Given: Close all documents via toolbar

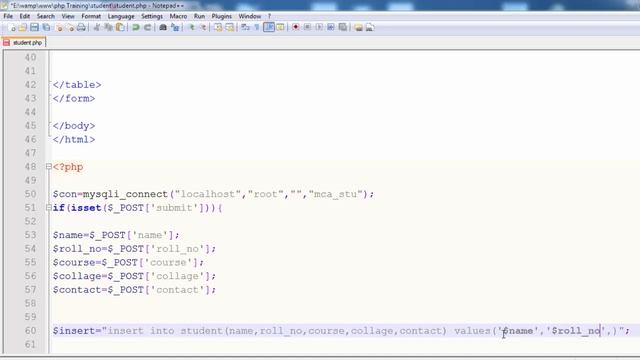Looking at the screenshot, I should pos(71,27).
